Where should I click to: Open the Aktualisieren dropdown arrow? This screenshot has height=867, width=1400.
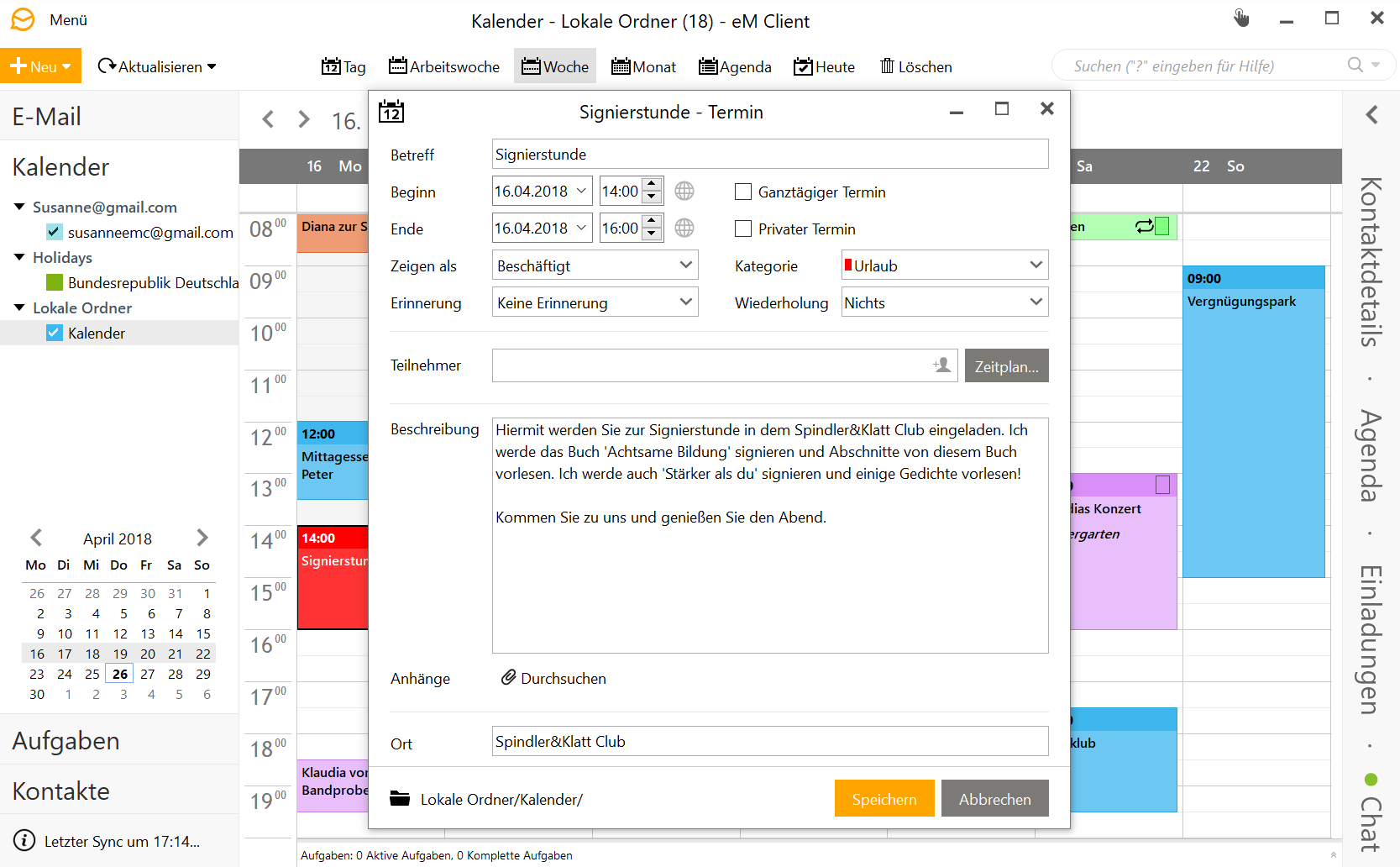pyautogui.click(x=212, y=66)
